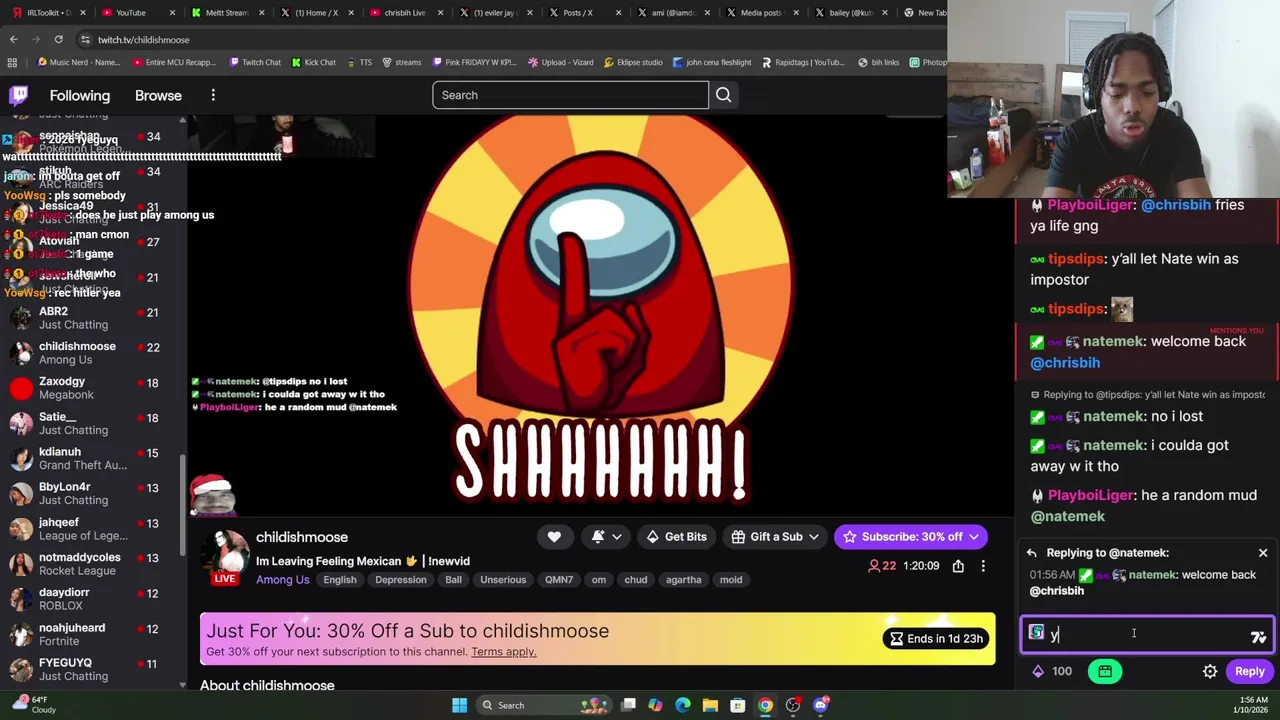Open the 7TV emote picker icon
Image resolution: width=1280 pixels, height=720 pixels.
(1258, 636)
